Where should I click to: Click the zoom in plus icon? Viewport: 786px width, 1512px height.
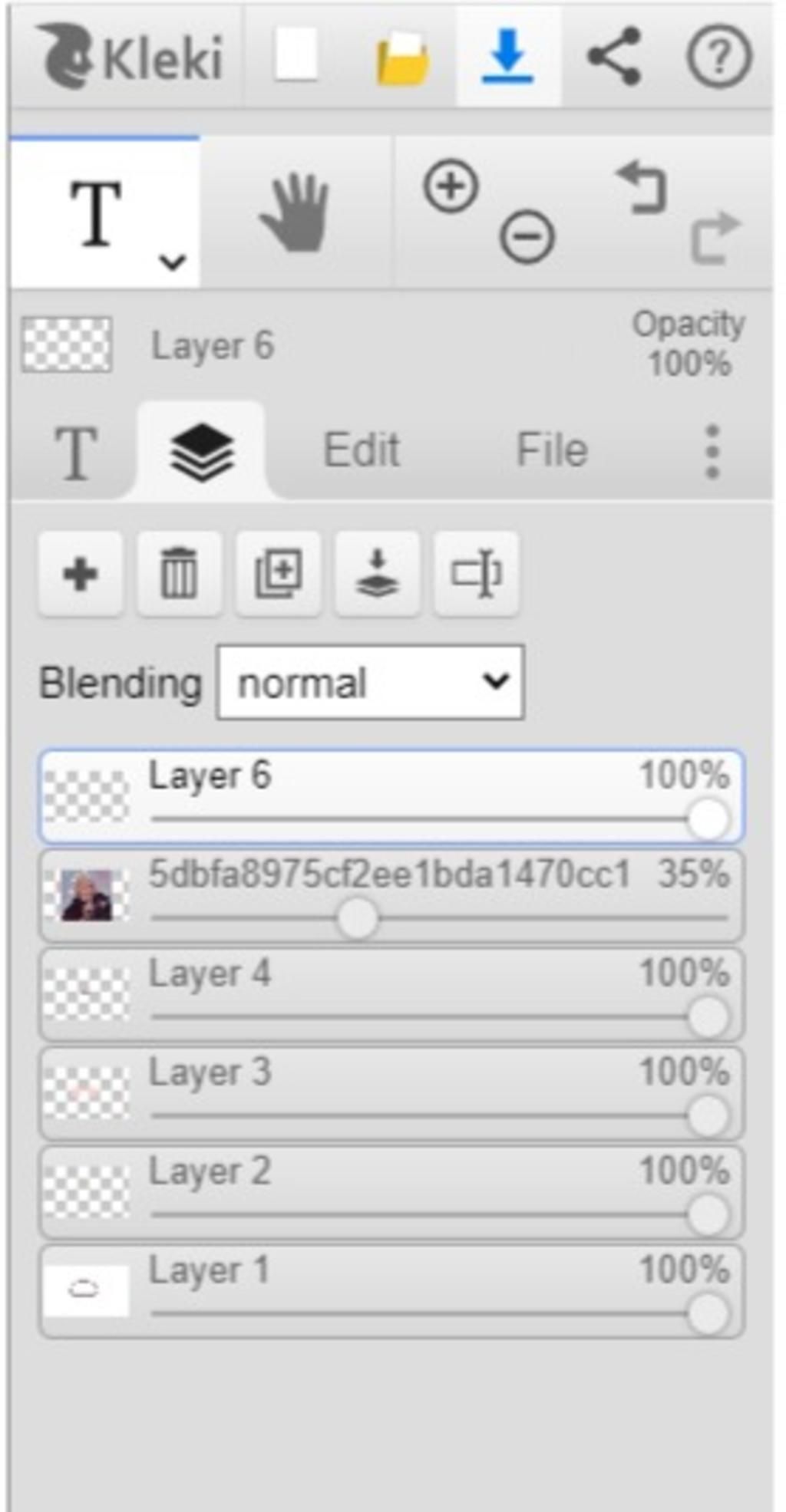[451, 186]
